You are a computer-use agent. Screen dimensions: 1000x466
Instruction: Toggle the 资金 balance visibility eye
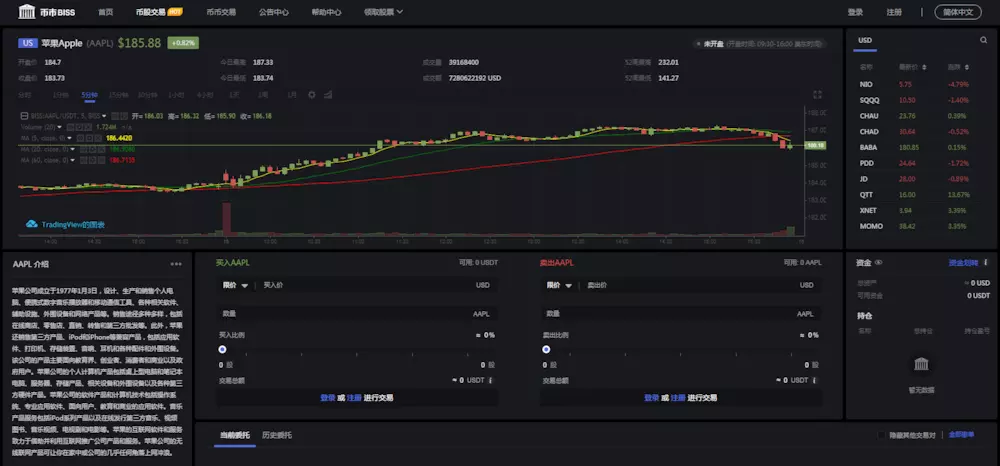coord(879,262)
